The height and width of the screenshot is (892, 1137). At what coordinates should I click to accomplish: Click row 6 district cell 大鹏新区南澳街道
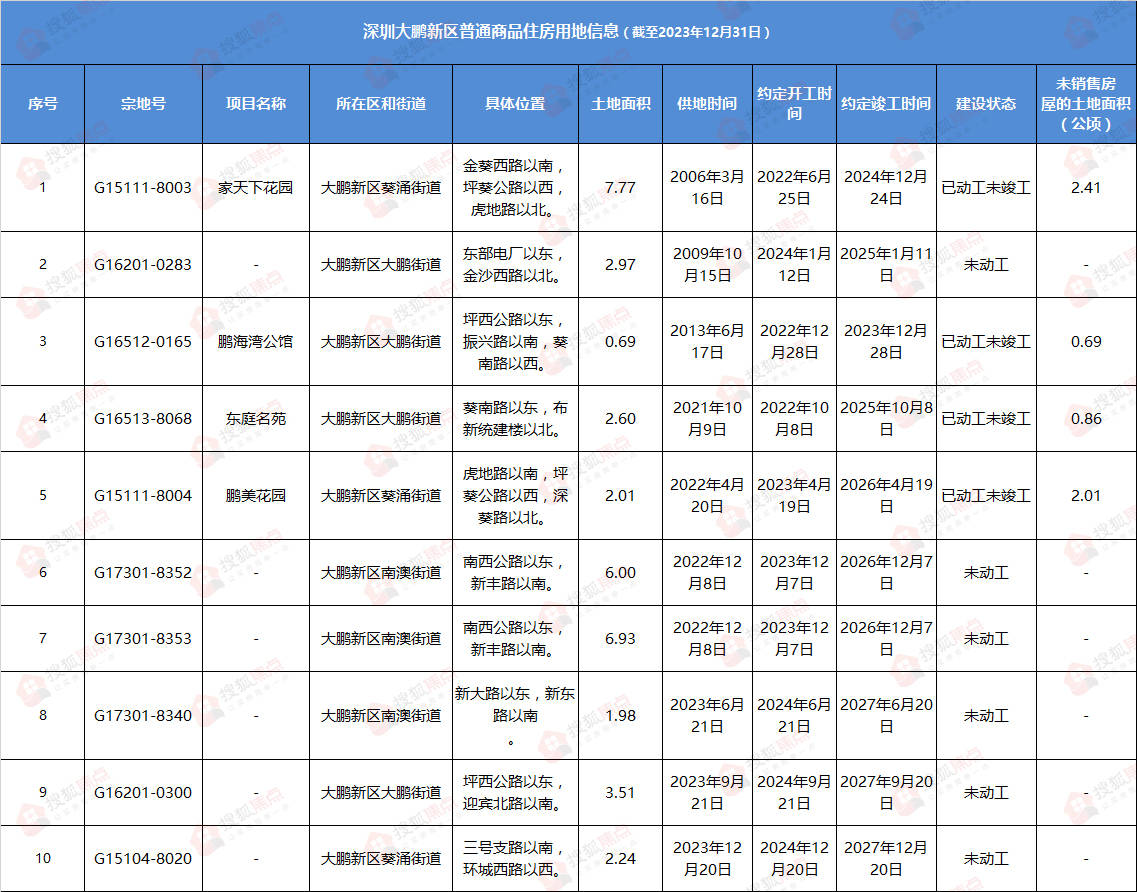[x=381, y=573]
